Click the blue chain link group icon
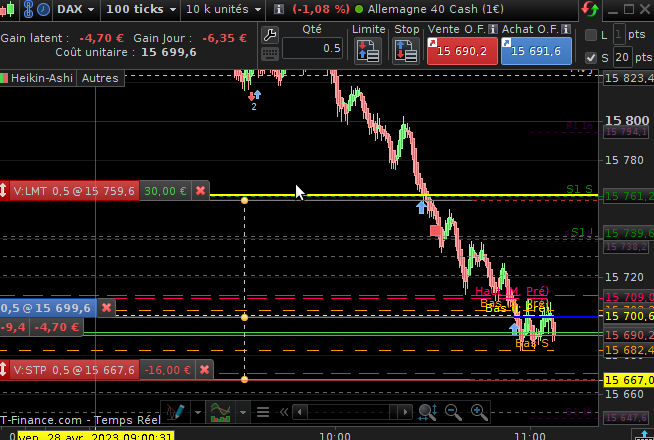 tap(28, 9)
